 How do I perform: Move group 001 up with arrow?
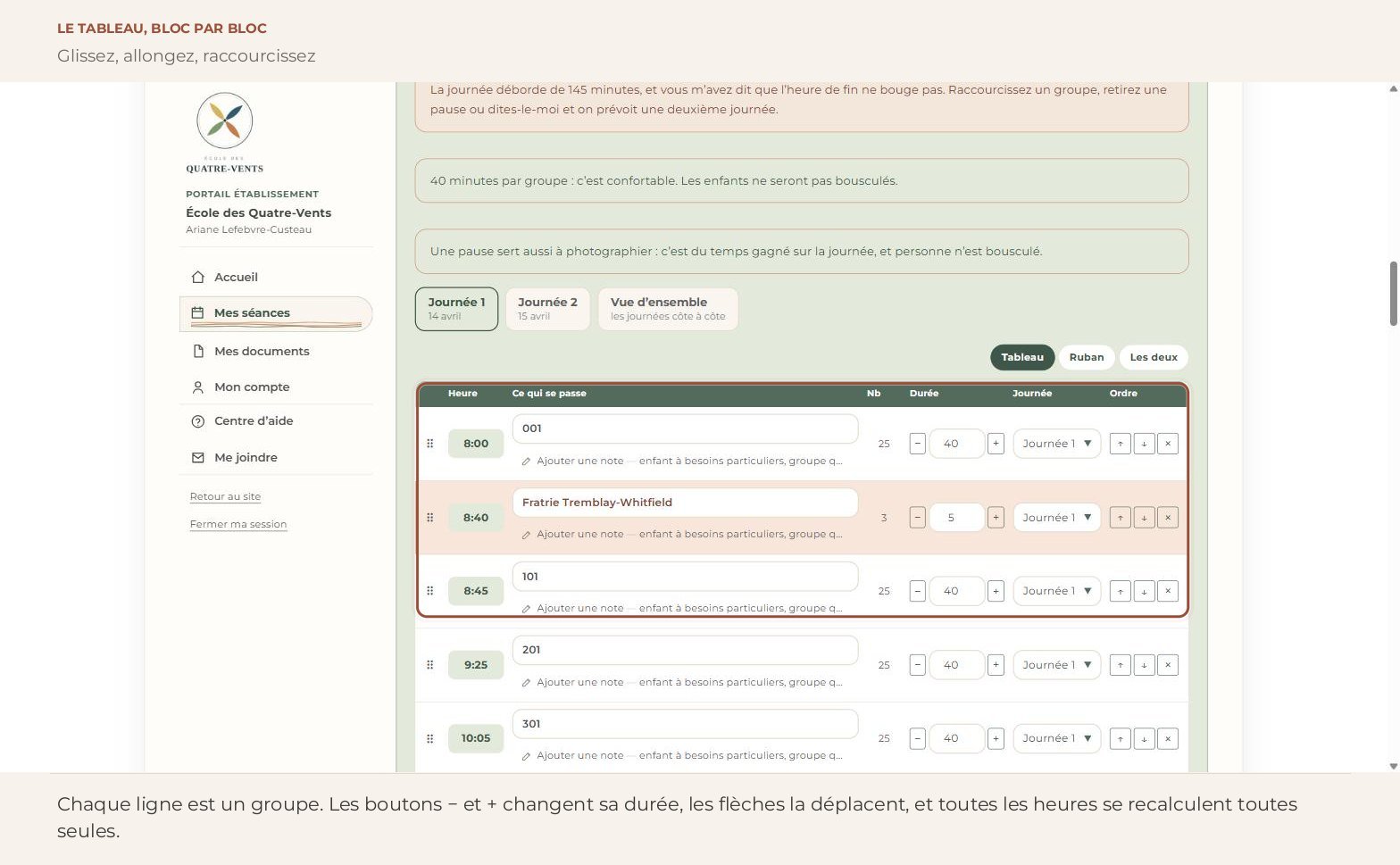click(x=1120, y=444)
